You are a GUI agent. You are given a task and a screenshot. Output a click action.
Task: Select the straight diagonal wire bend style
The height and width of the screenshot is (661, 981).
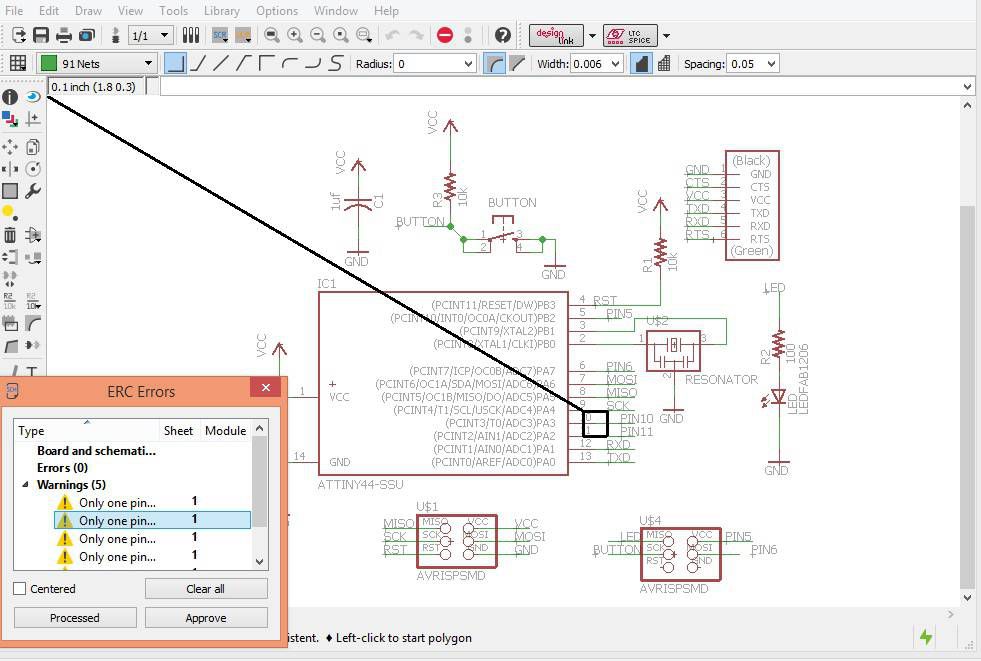tap(221, 63)
